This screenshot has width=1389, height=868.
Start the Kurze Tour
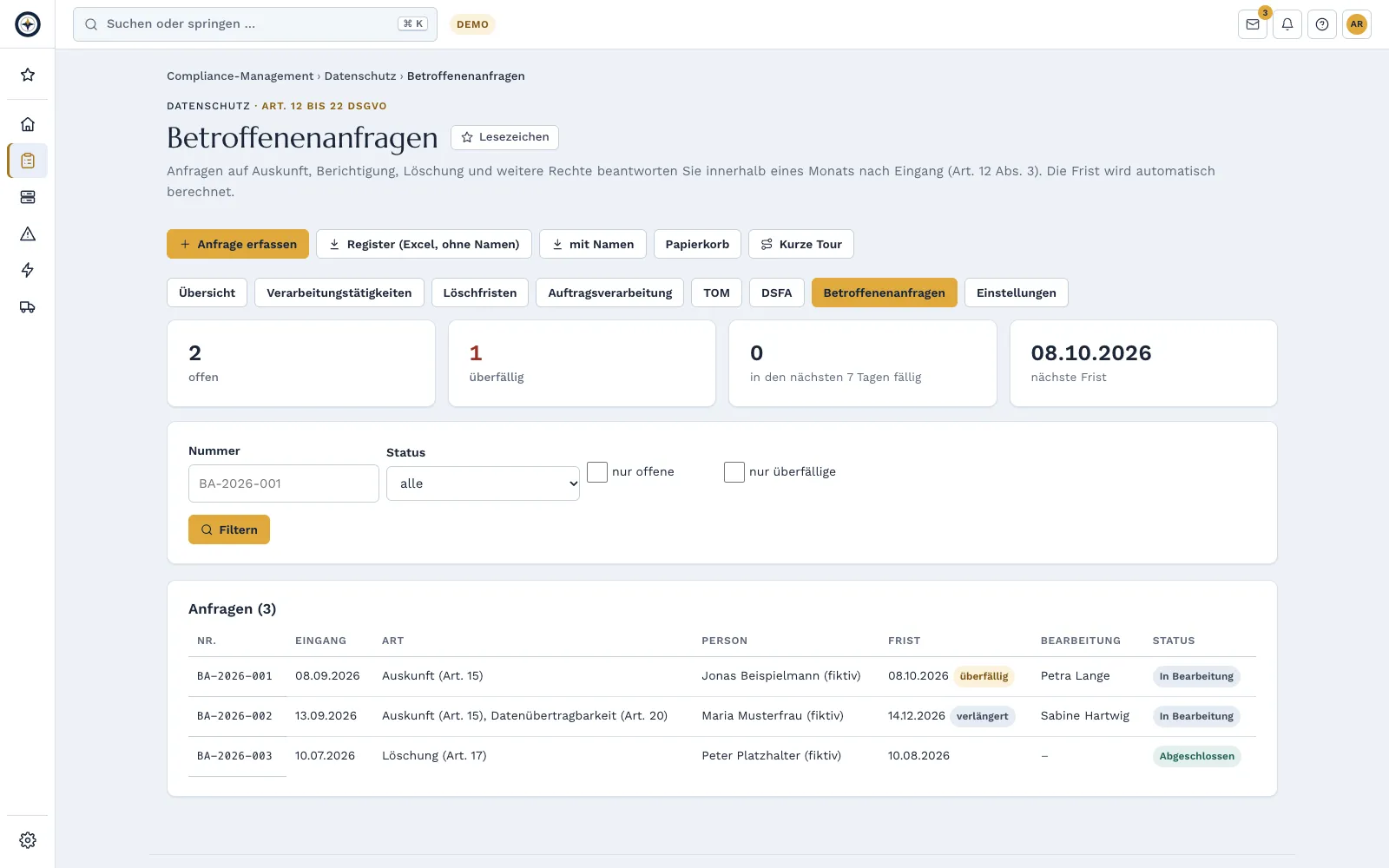point(801,244)
